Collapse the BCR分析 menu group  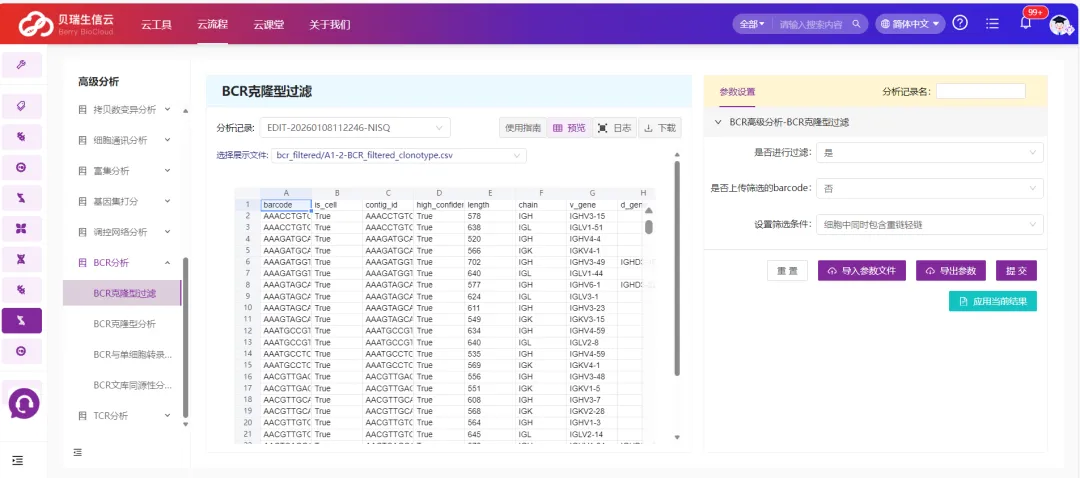[x=124, y=262]
